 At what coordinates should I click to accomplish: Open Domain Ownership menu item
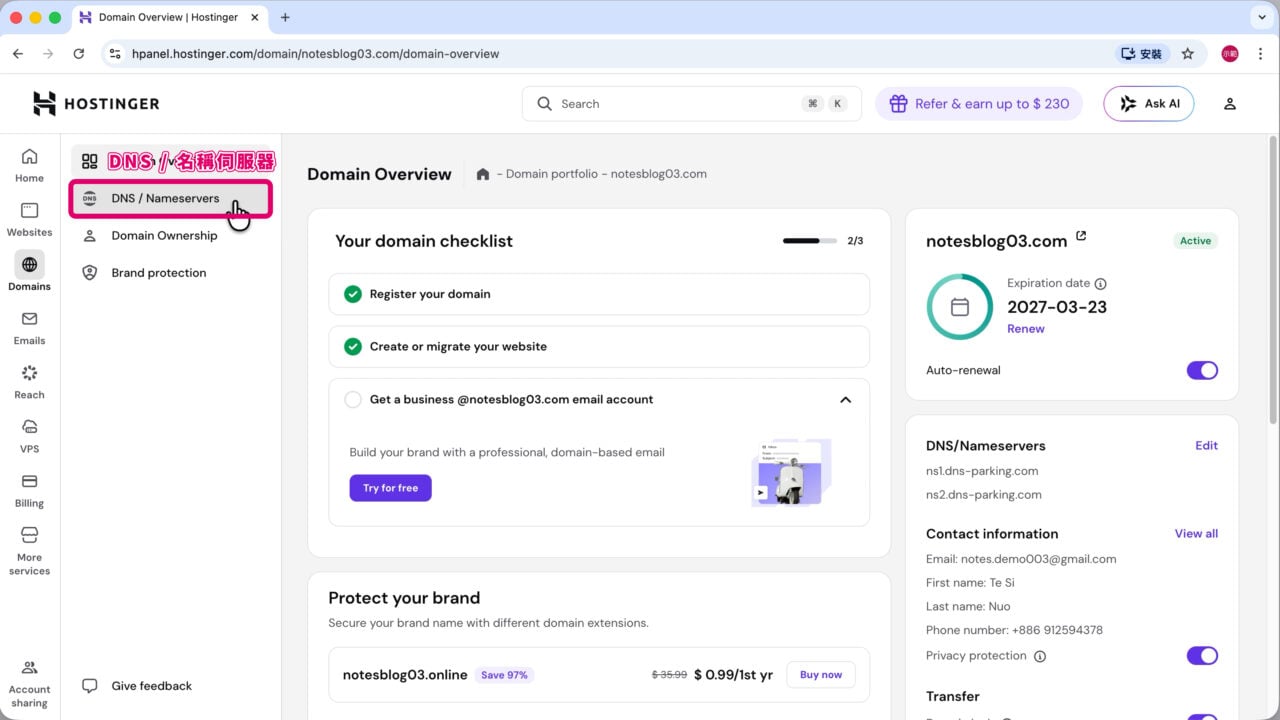point(170,236)
